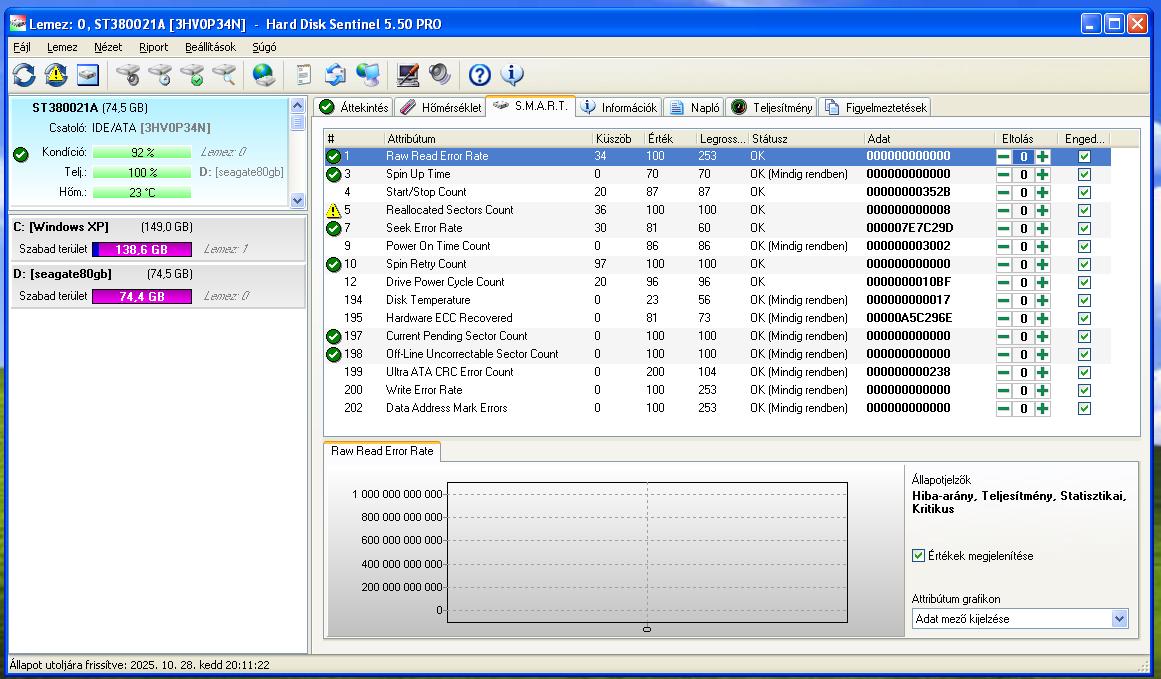This screenshot has width=1161, height=679.
Task: Click the globe with disk toolbar icon
Action: 263,75
